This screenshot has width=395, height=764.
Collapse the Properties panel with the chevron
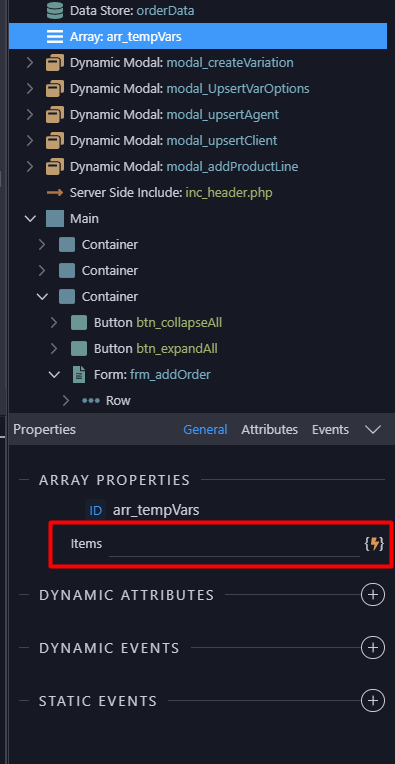pos(373,429)
